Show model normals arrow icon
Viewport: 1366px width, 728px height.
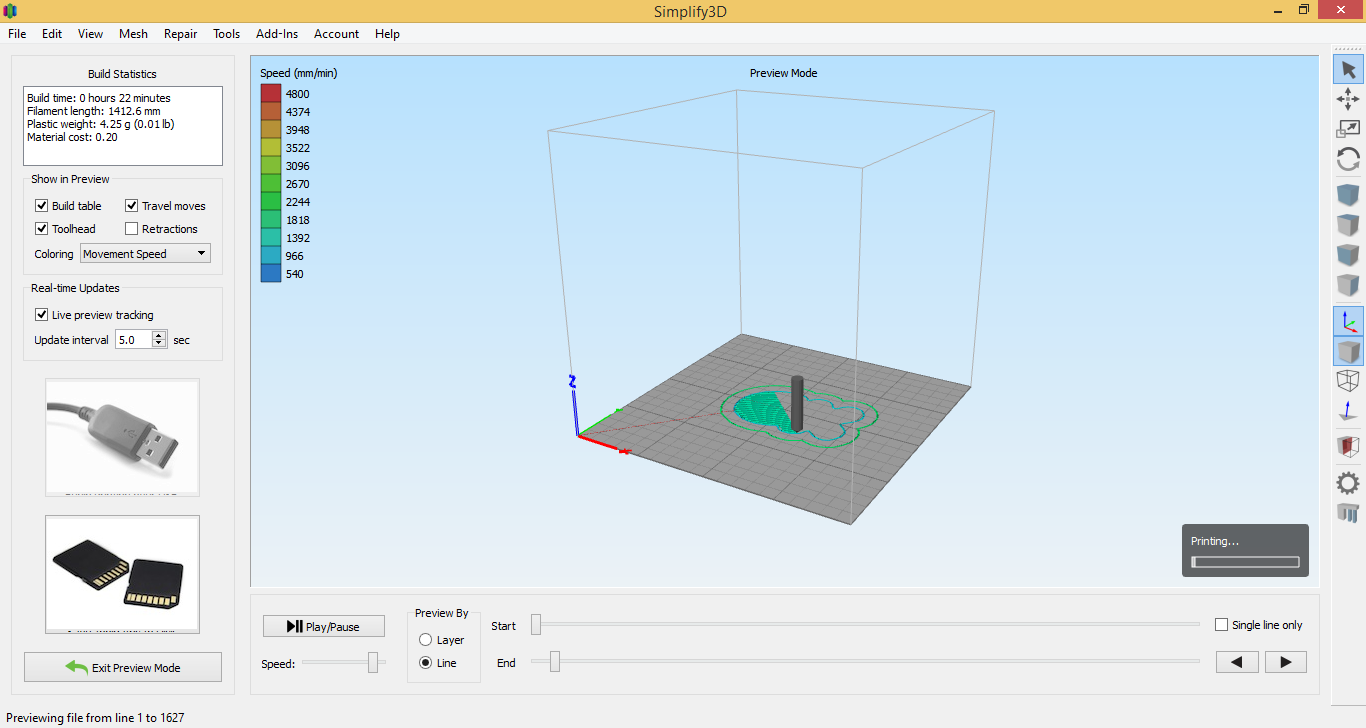(x=1348, y=411)
